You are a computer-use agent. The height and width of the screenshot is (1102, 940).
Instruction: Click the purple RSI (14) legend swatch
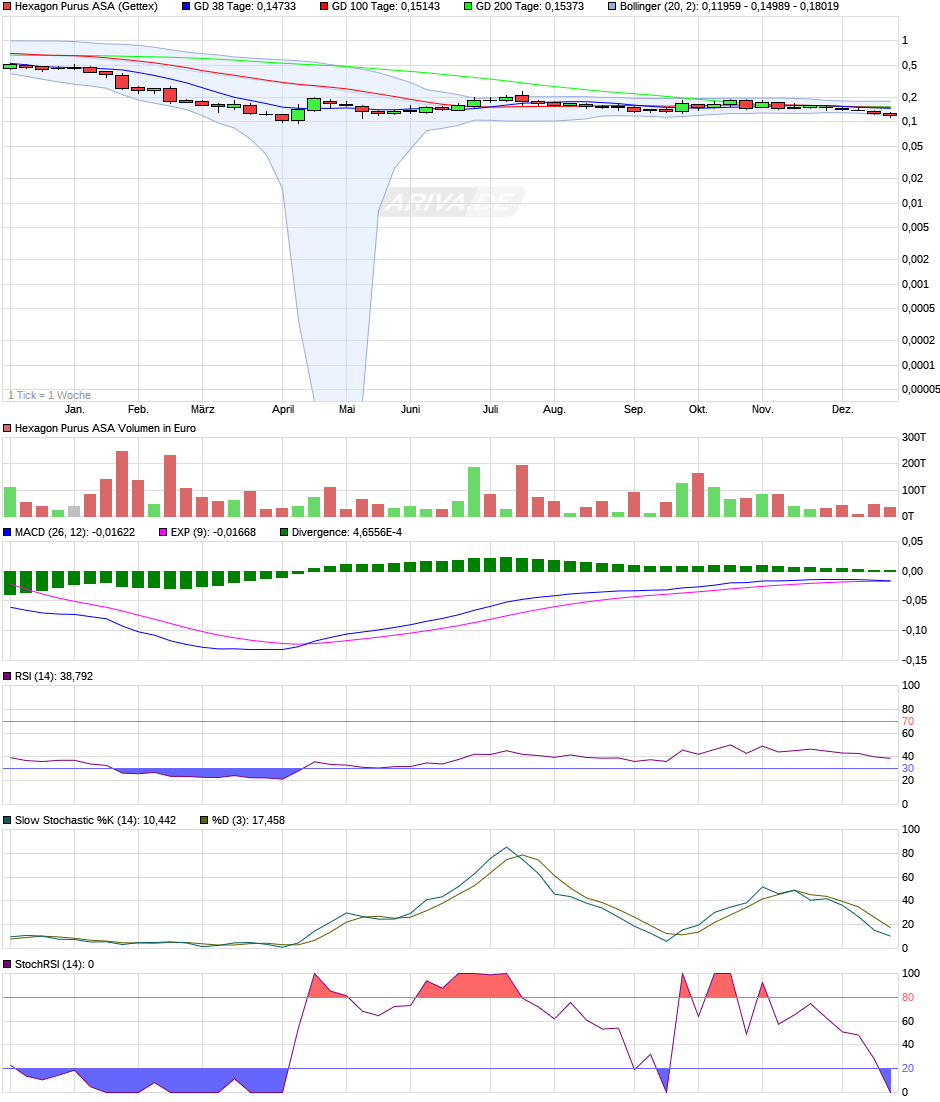click(7, 676)
